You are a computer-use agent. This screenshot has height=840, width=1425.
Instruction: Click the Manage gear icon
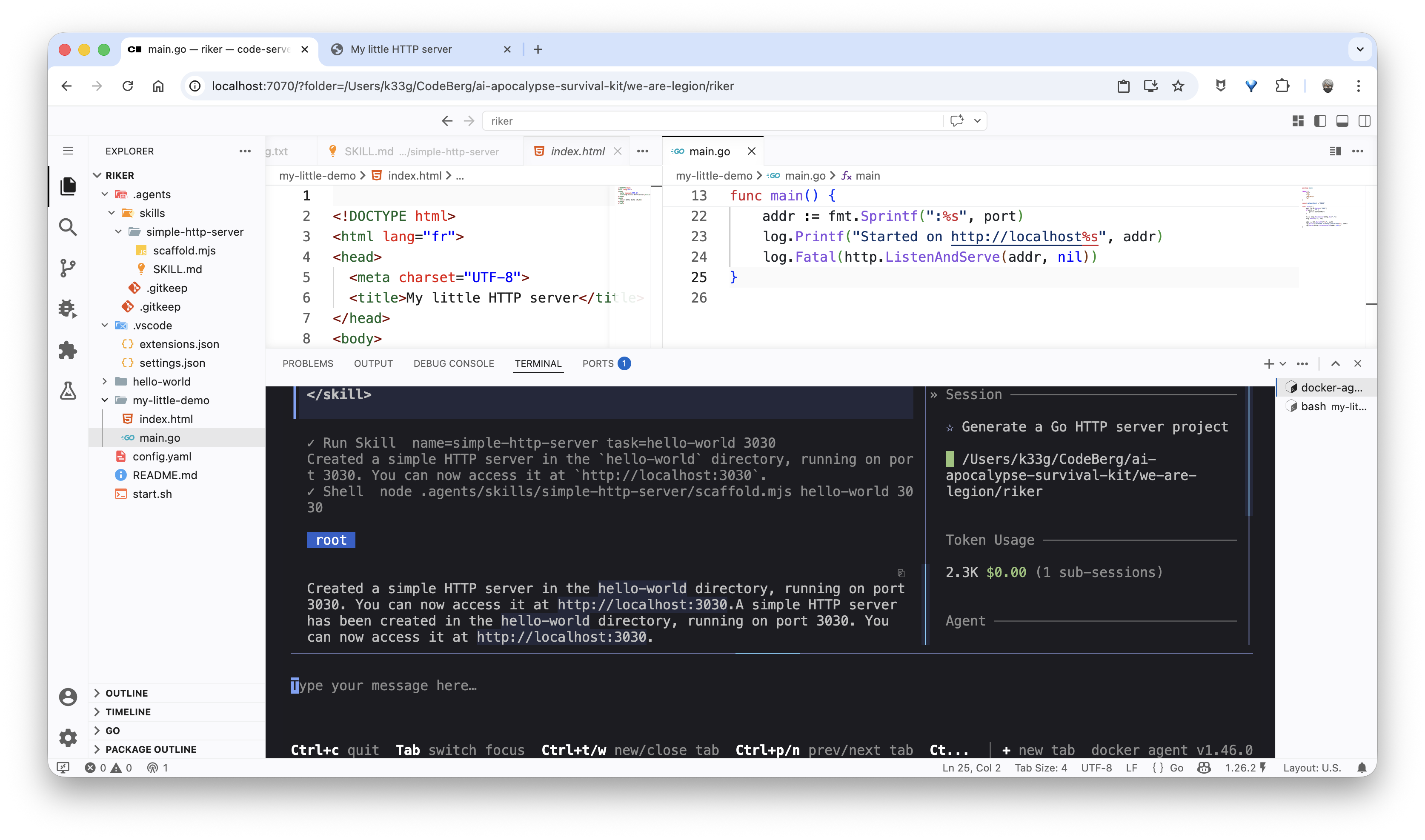(68, 737)
